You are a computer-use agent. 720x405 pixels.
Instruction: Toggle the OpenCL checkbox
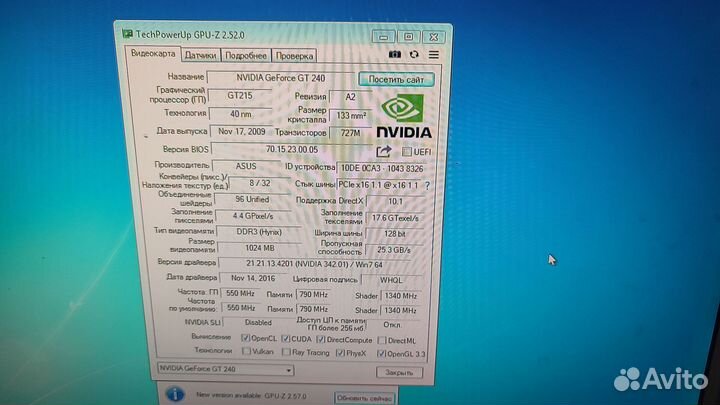[x=246, y=338]
